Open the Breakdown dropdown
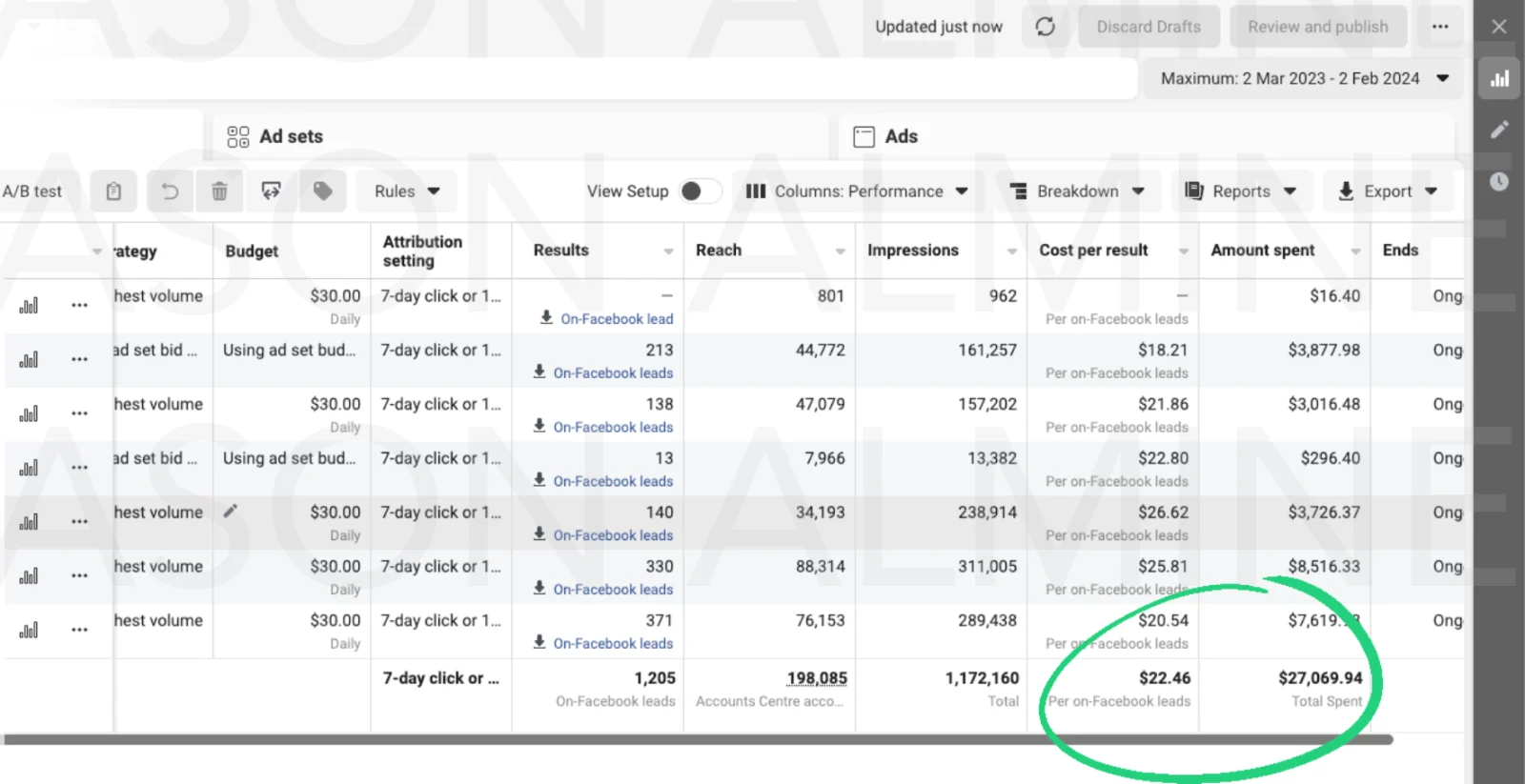The width and height of the screenshot is (1525, 784). click(1077, 191)
